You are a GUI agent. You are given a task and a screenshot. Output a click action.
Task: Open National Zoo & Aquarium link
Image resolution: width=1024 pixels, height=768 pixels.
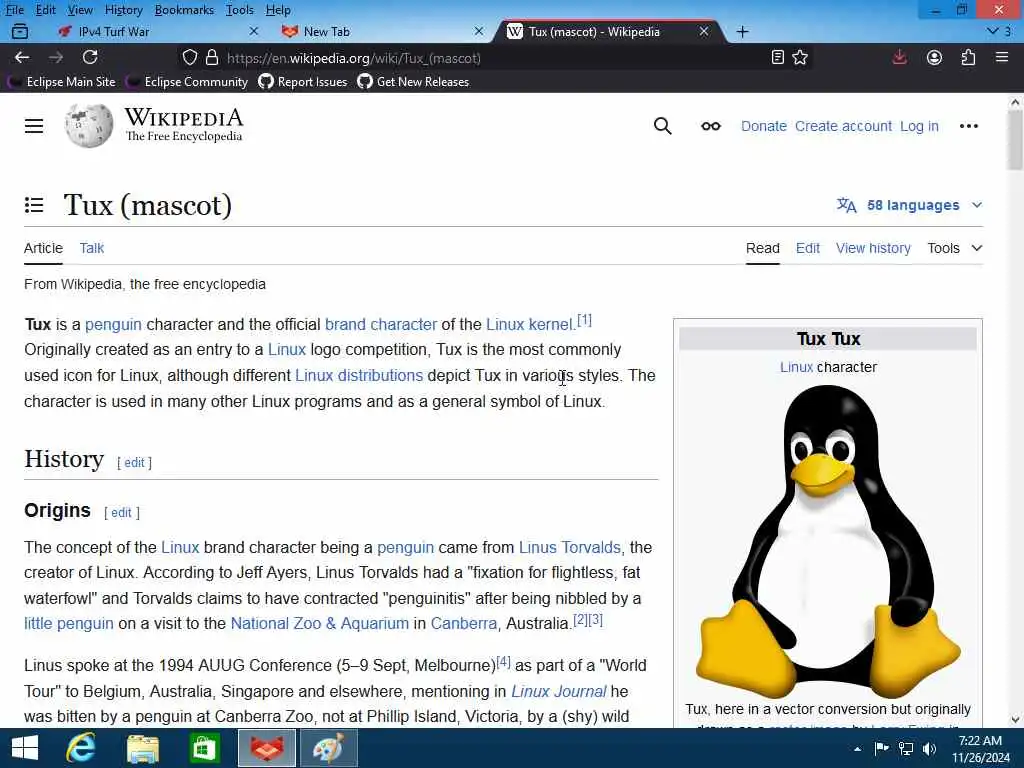click(x=319, y=624)
